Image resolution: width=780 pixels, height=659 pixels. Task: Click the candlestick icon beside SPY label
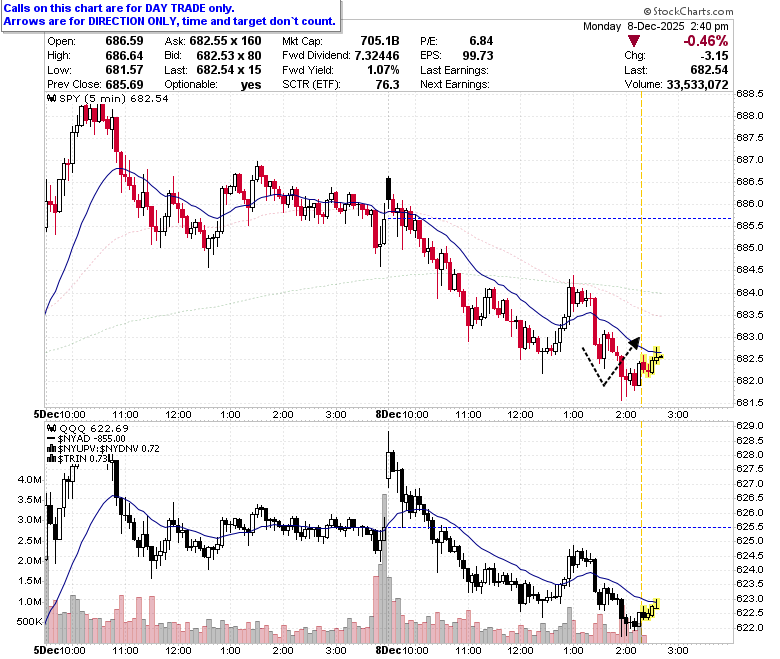coord(51,98)
